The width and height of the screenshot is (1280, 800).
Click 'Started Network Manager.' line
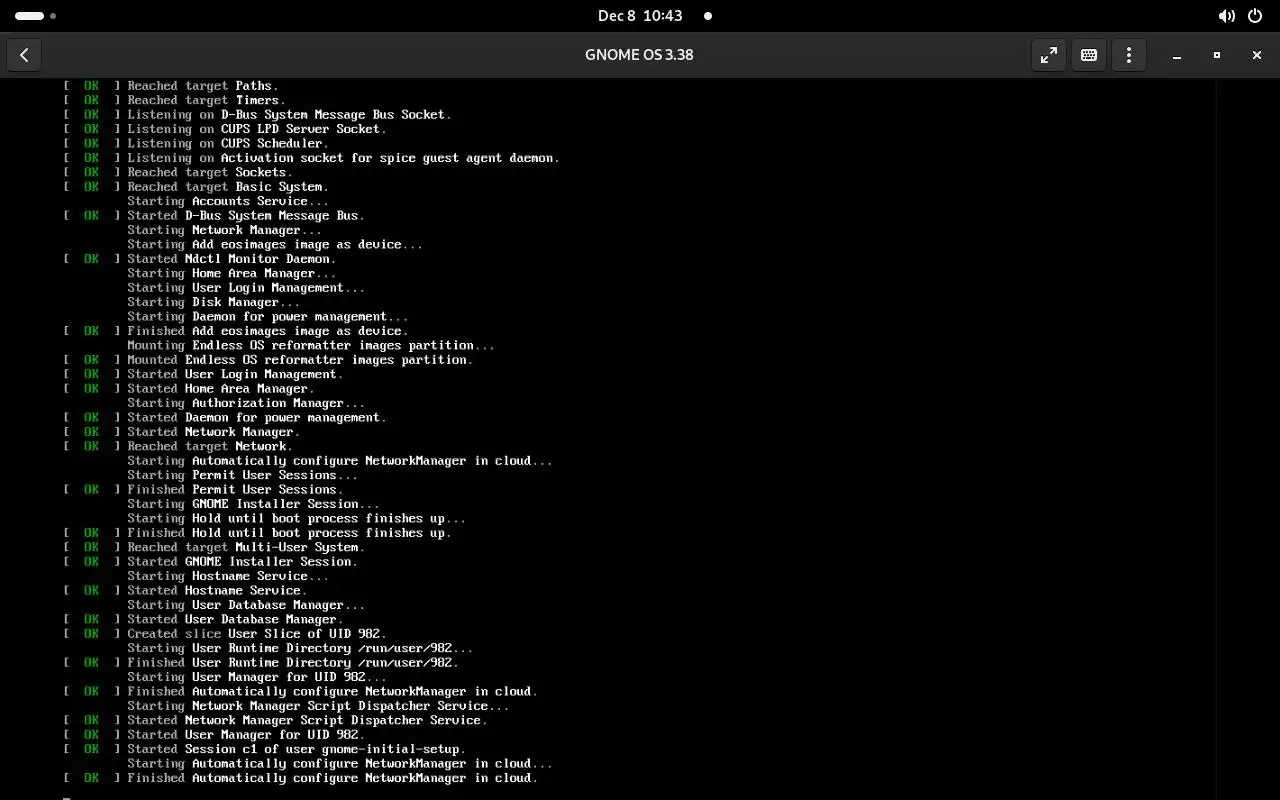tap(213, 431)
